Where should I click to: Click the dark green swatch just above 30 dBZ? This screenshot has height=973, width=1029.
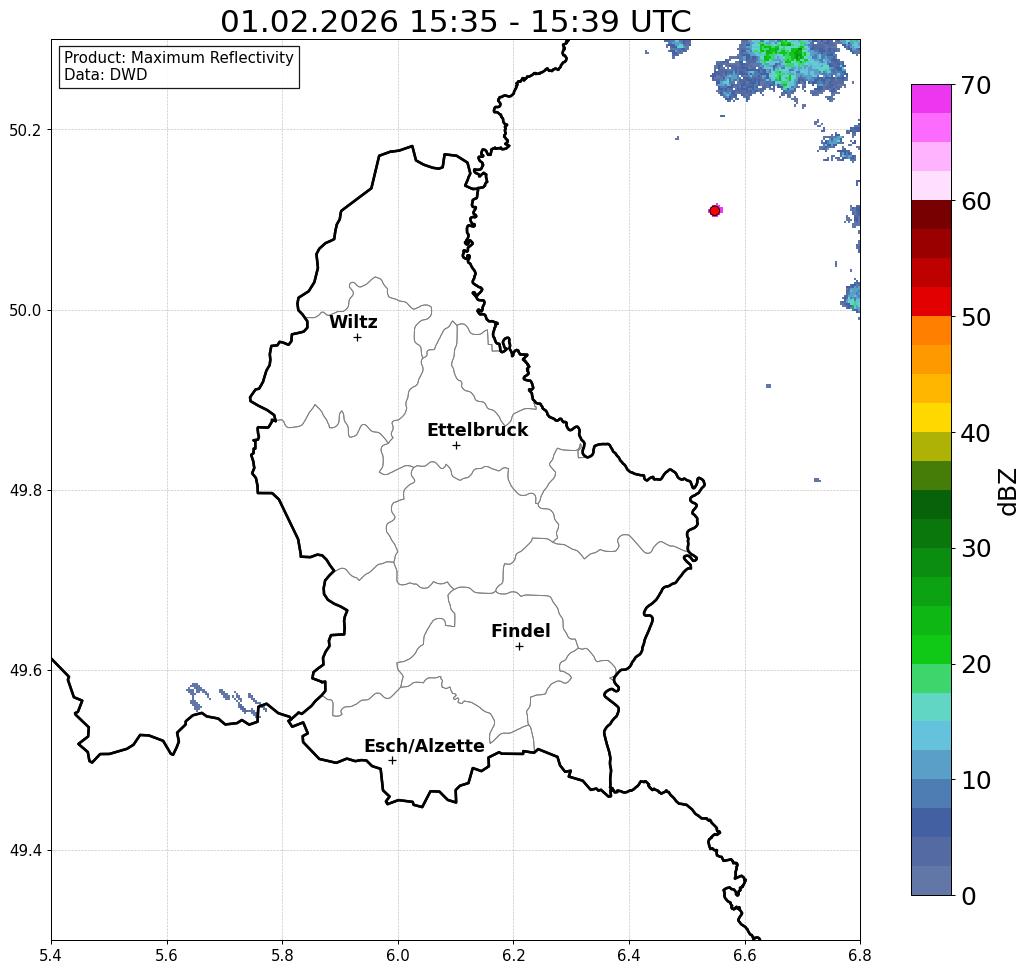point(931,533)
